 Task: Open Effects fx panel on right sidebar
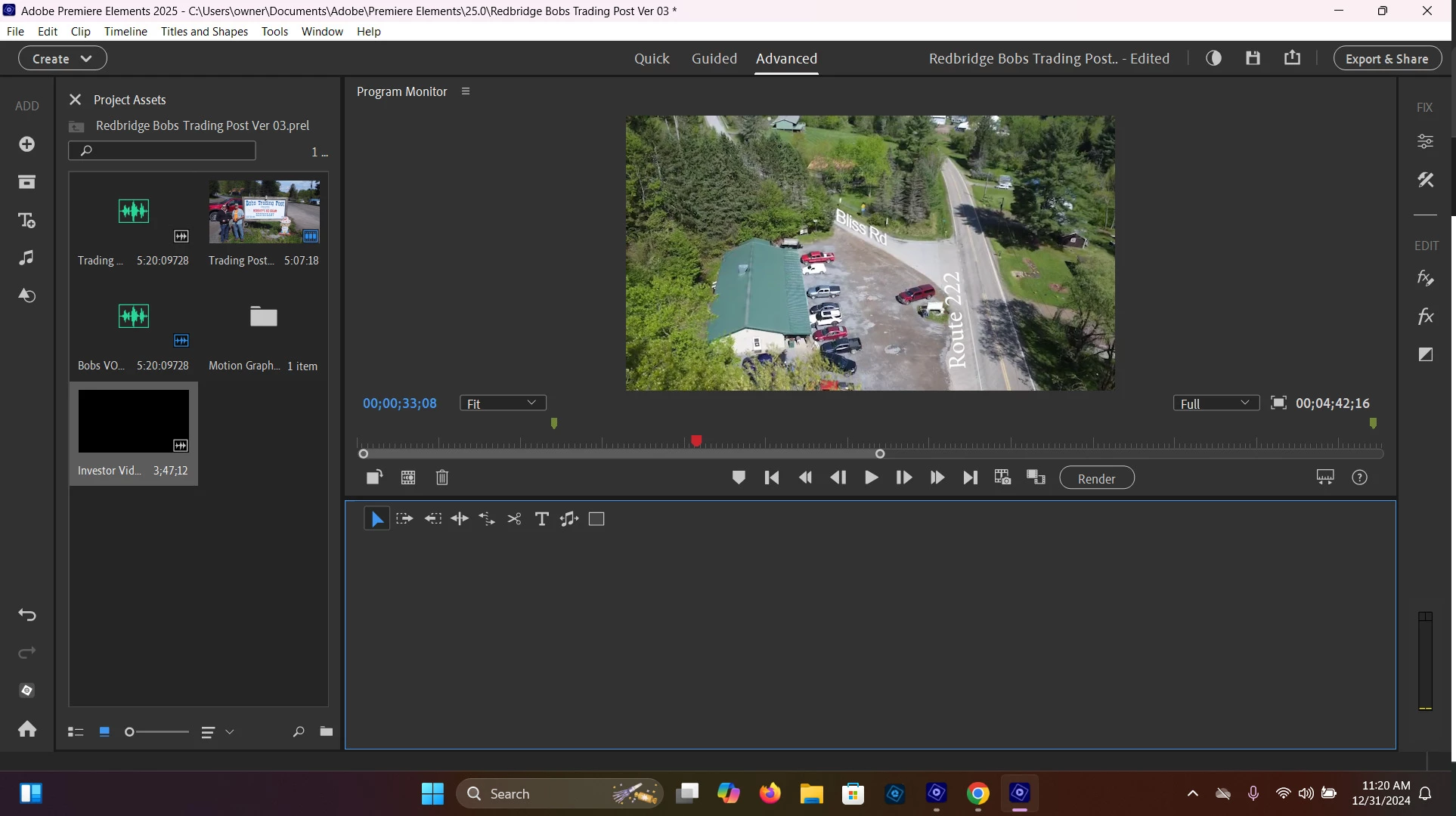pos(1425,316)
